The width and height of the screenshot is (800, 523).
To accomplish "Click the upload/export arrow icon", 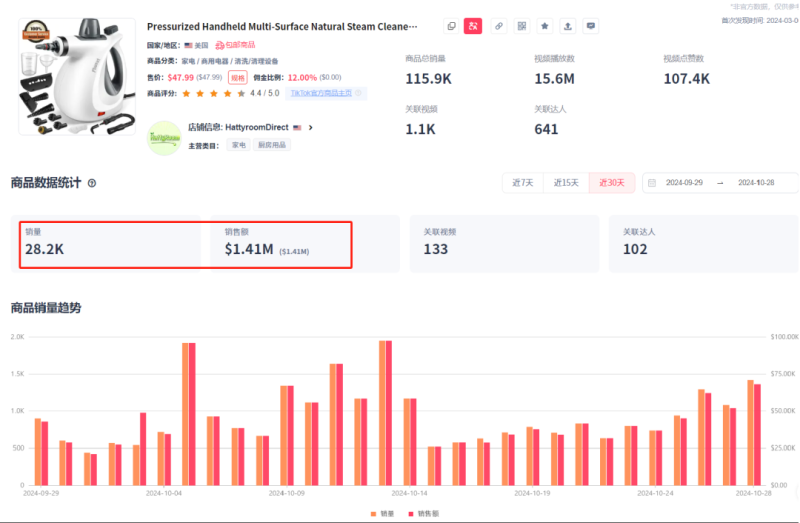I will pyautogui.click(x=568, y=26).
